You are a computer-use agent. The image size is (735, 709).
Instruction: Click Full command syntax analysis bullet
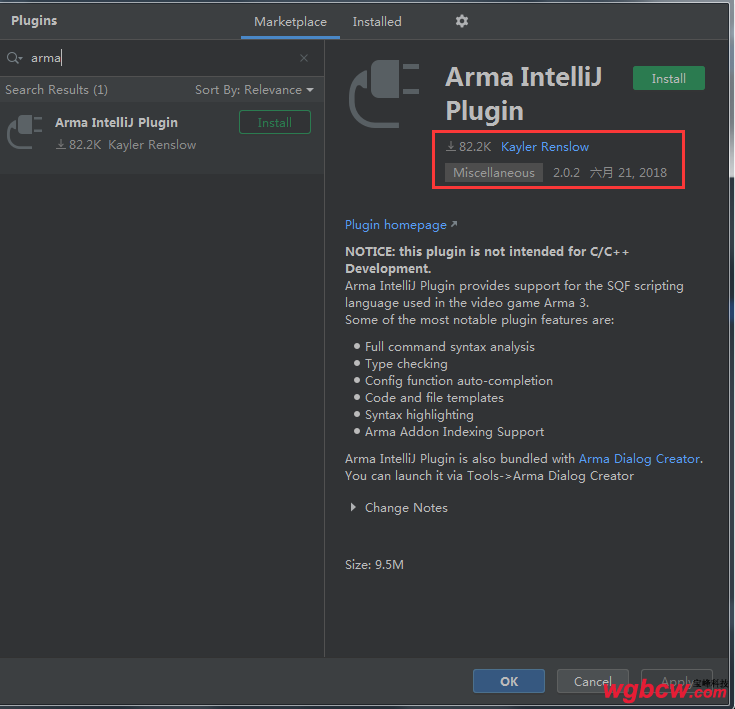point(450,347)
